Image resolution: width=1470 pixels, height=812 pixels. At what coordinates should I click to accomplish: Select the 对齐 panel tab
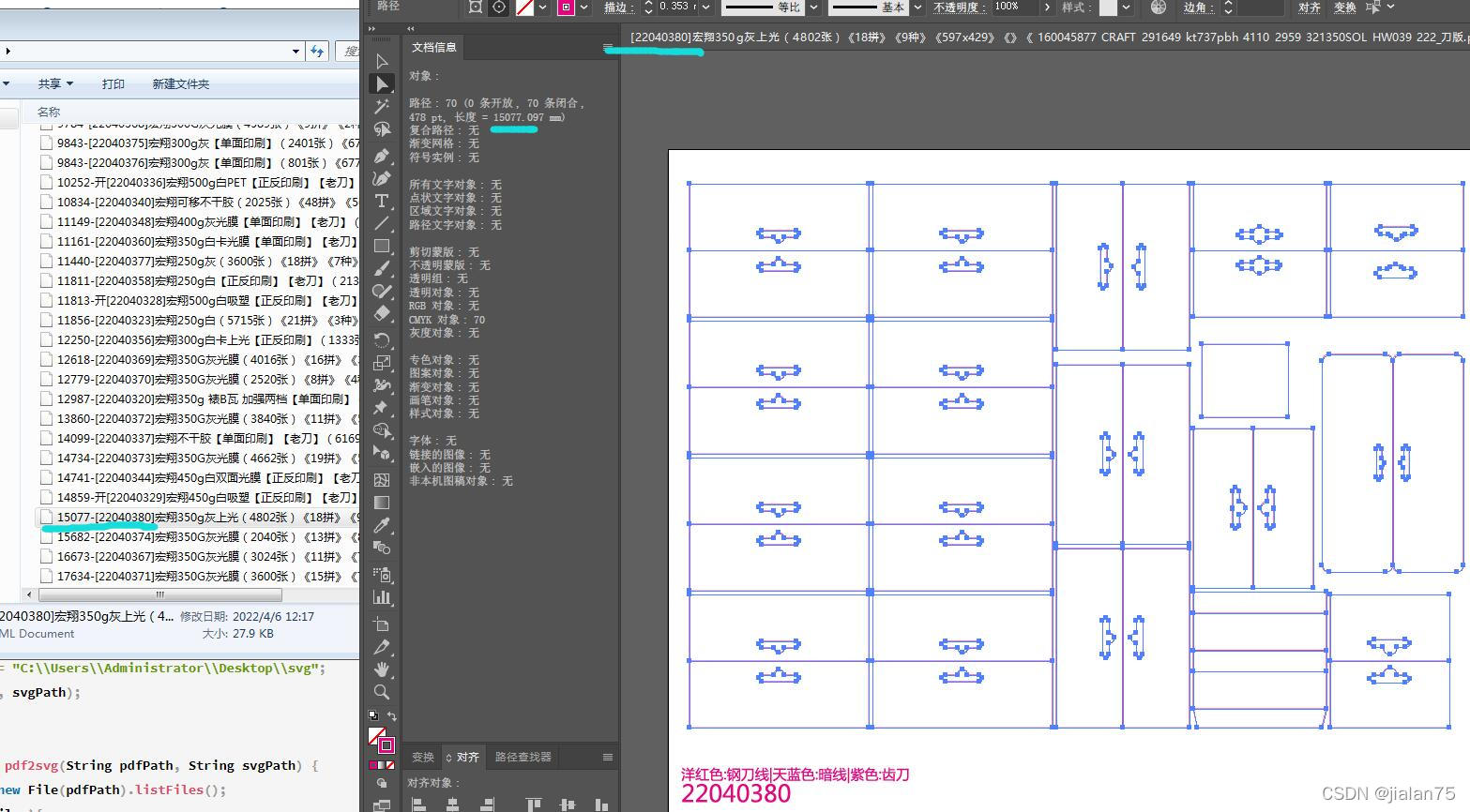point(462,757)
